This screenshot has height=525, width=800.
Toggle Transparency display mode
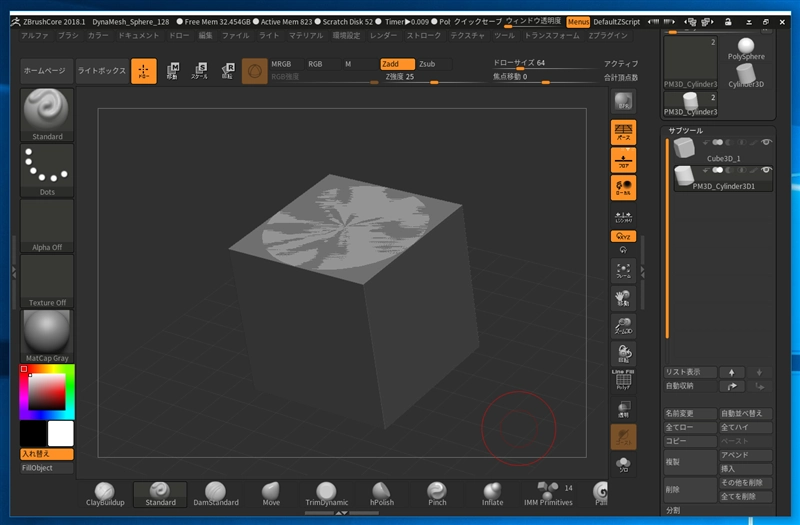[x=623, y=409]
